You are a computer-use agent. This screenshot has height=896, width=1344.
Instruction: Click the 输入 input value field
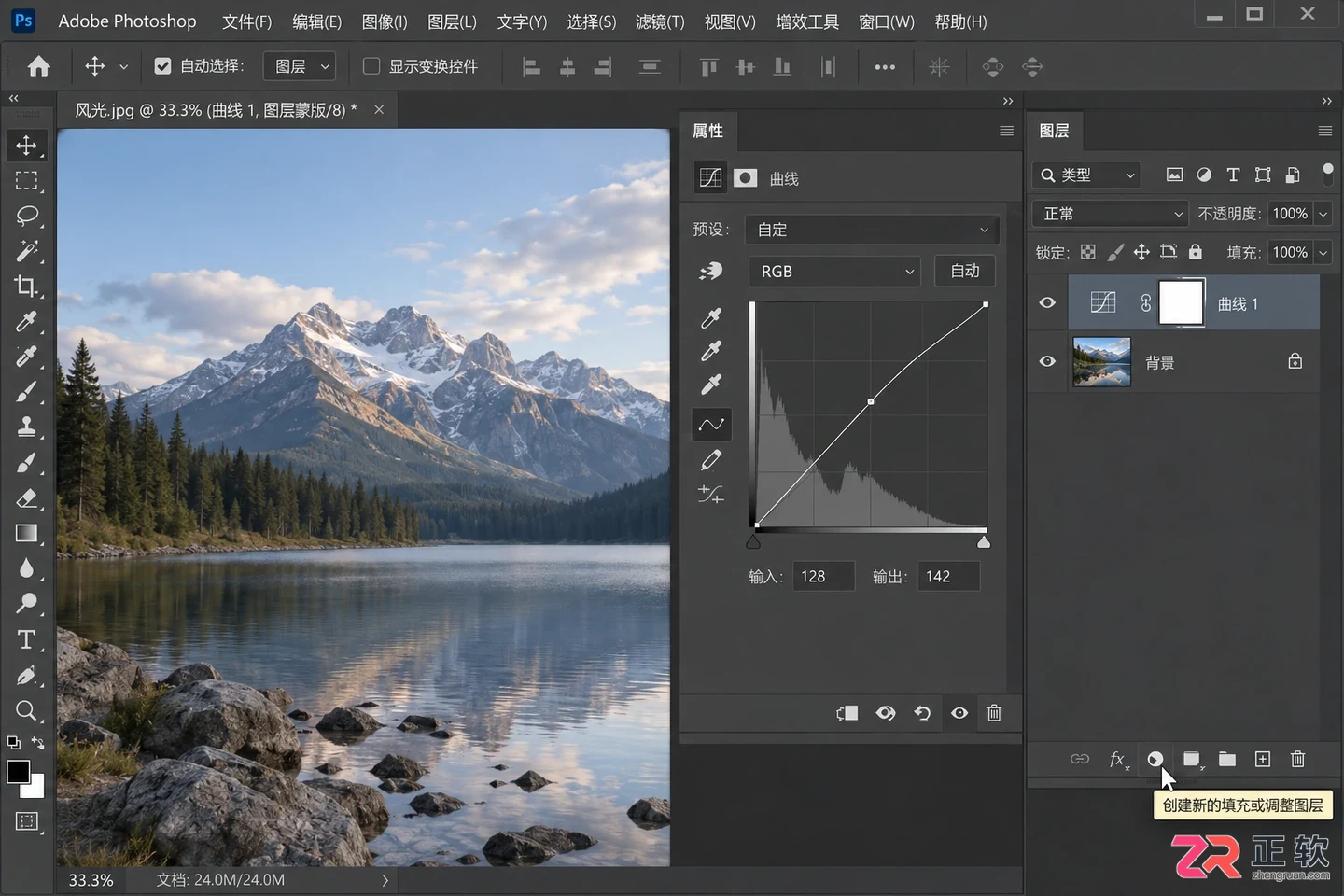pyautogui.click(x=823, y=577)
